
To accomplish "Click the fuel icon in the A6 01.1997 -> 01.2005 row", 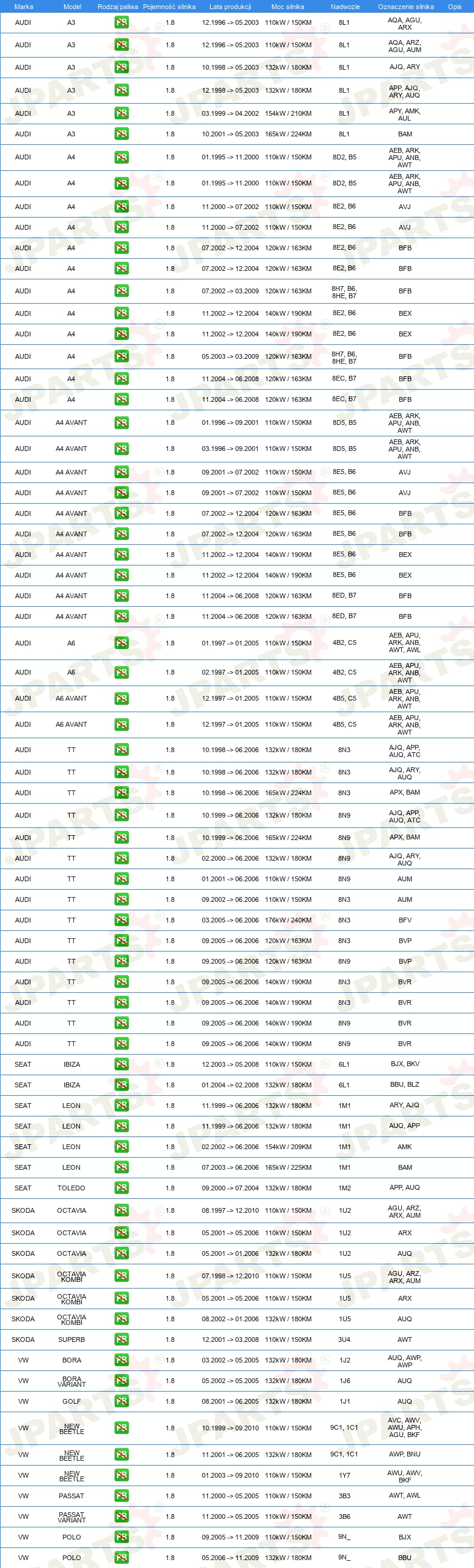I will [122, 643].
